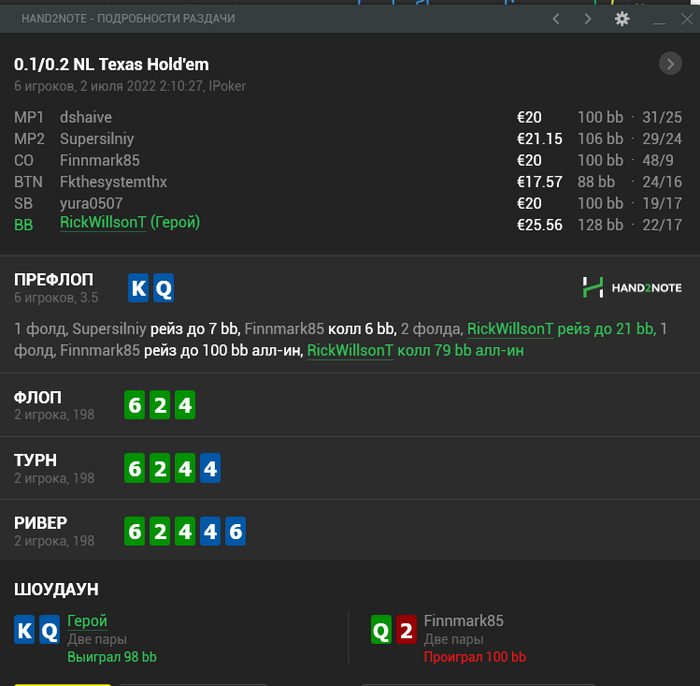Image resolution: width=700 pixels, height=686 pixels.
Task: Click the €25.56 stack value
Action: click(539, 225)
